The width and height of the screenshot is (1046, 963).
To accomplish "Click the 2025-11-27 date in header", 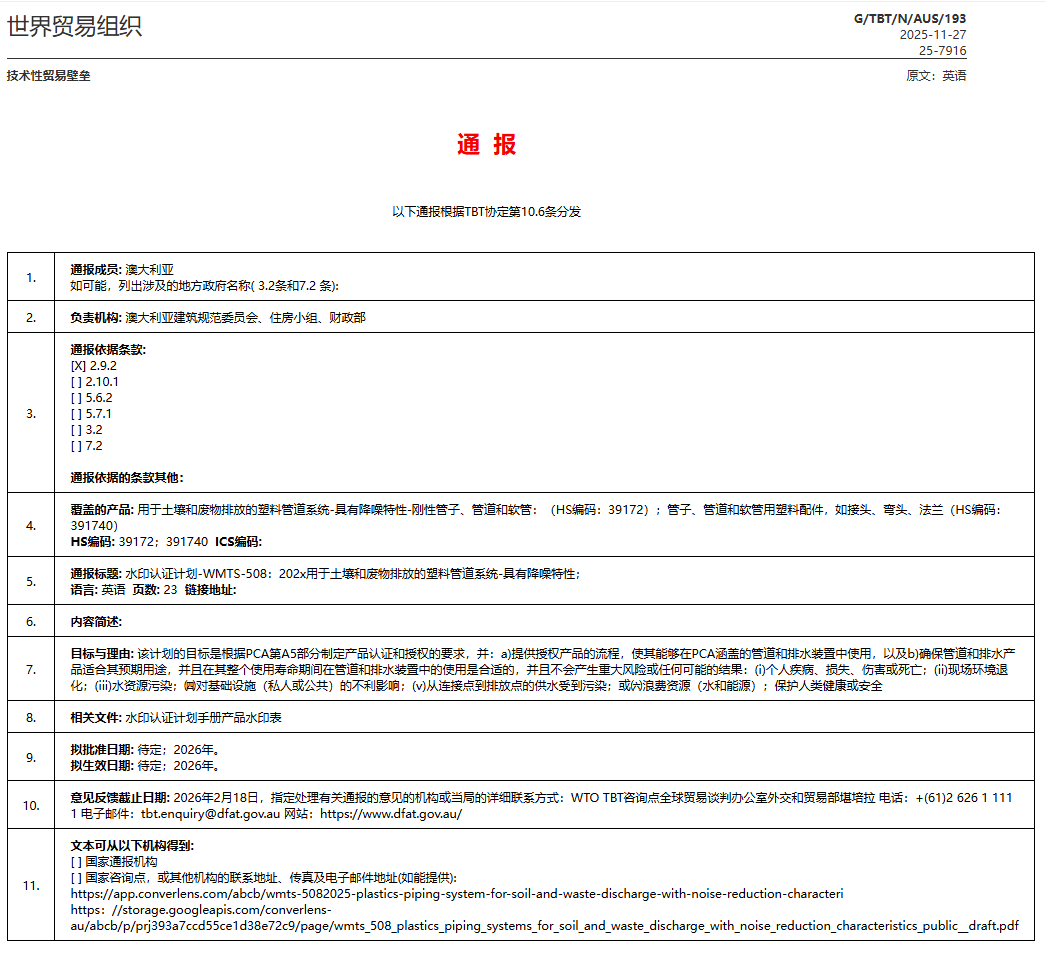I will click(x=932, y=35).
